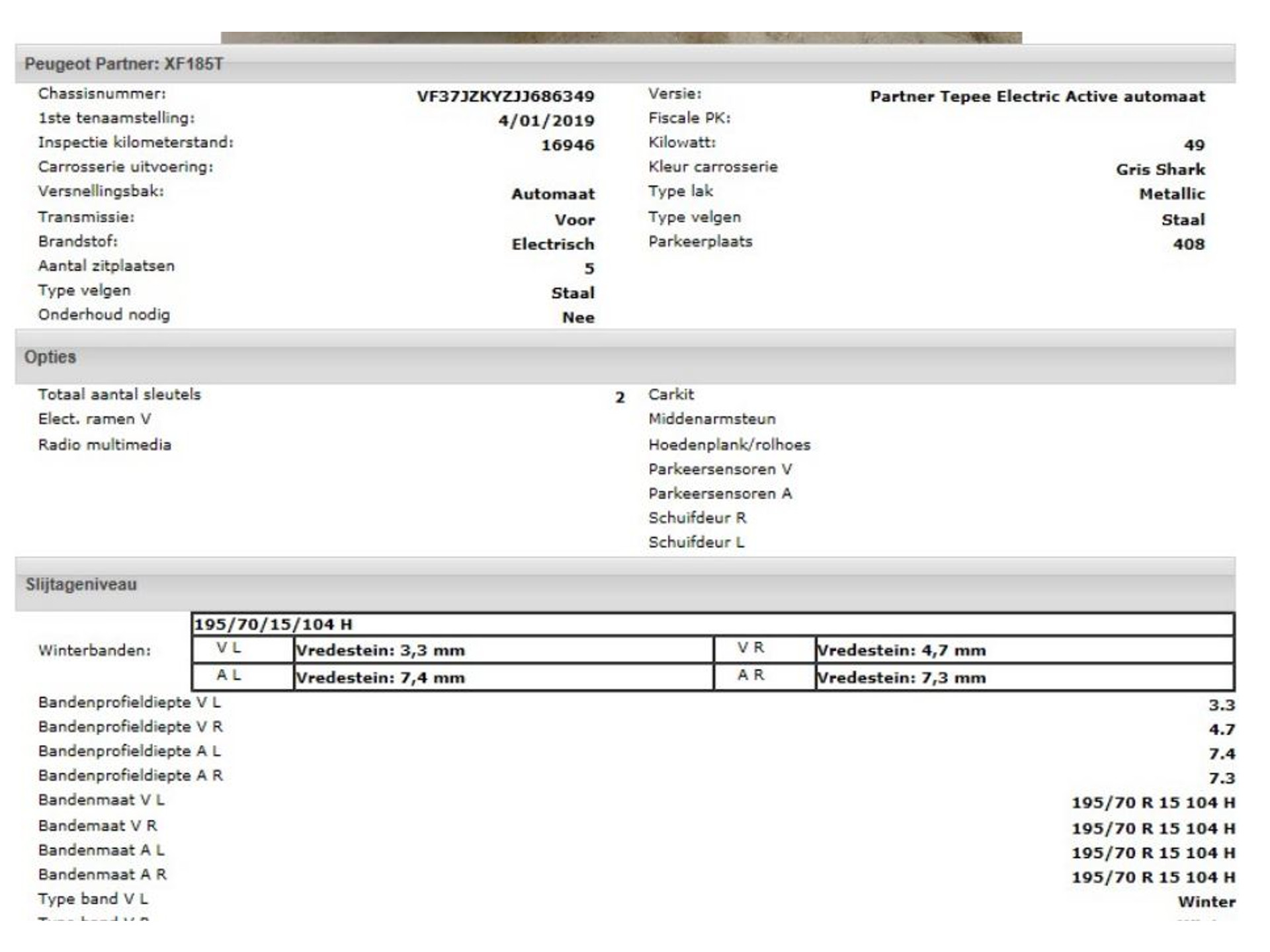The width and height of the screenshot is (1270, 952).
Task: Click the Bandenprofieldiepte V R value 4.7
Action: [x=1222, y=729]
